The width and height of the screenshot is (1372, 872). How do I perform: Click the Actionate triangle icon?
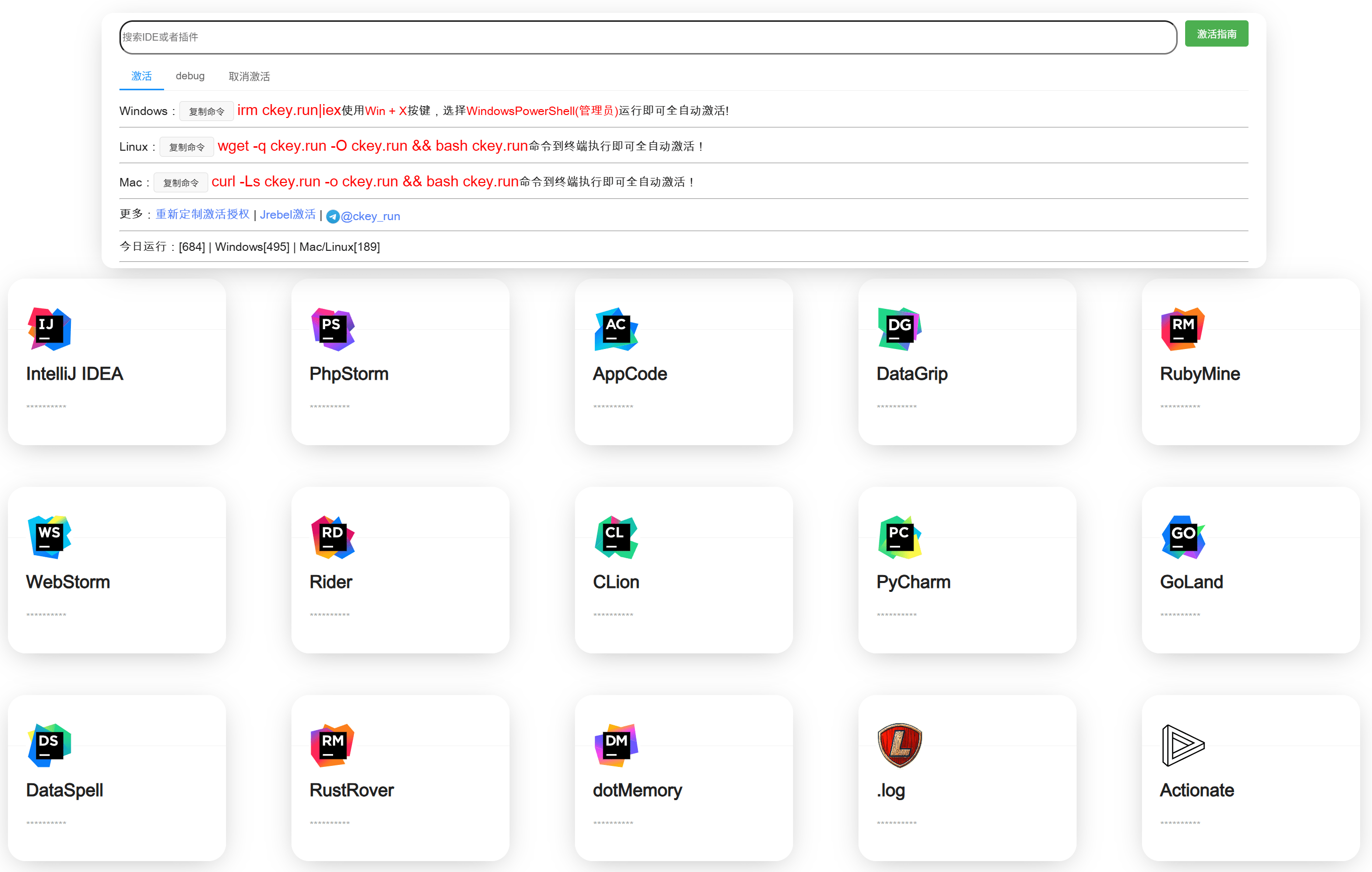1183,745
